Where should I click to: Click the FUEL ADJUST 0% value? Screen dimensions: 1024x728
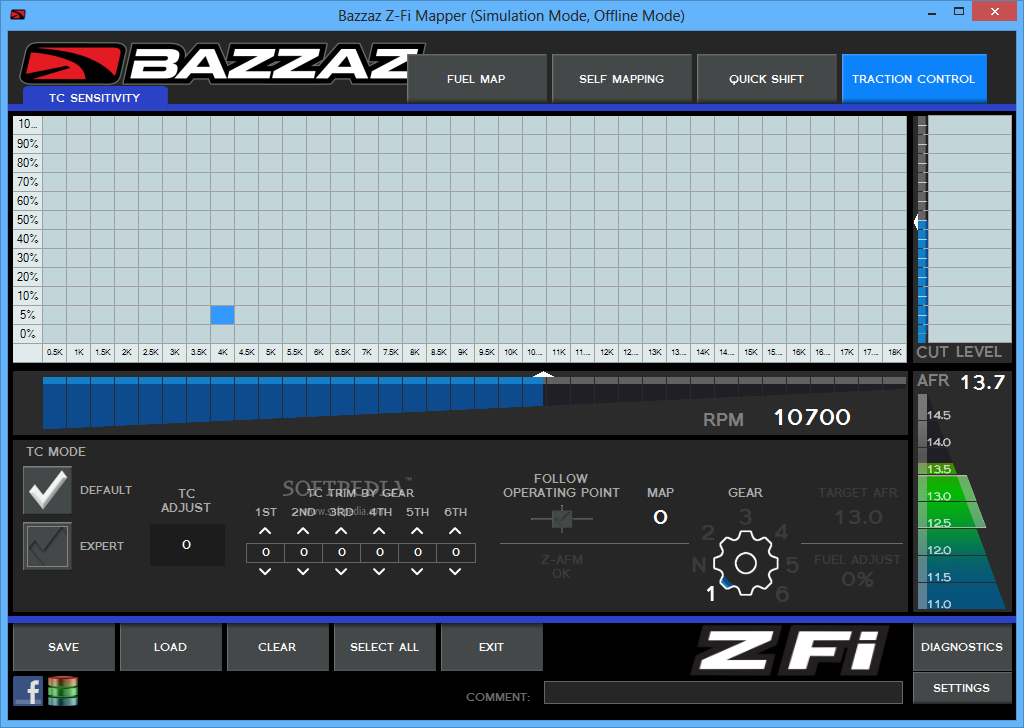click(857, 579)
